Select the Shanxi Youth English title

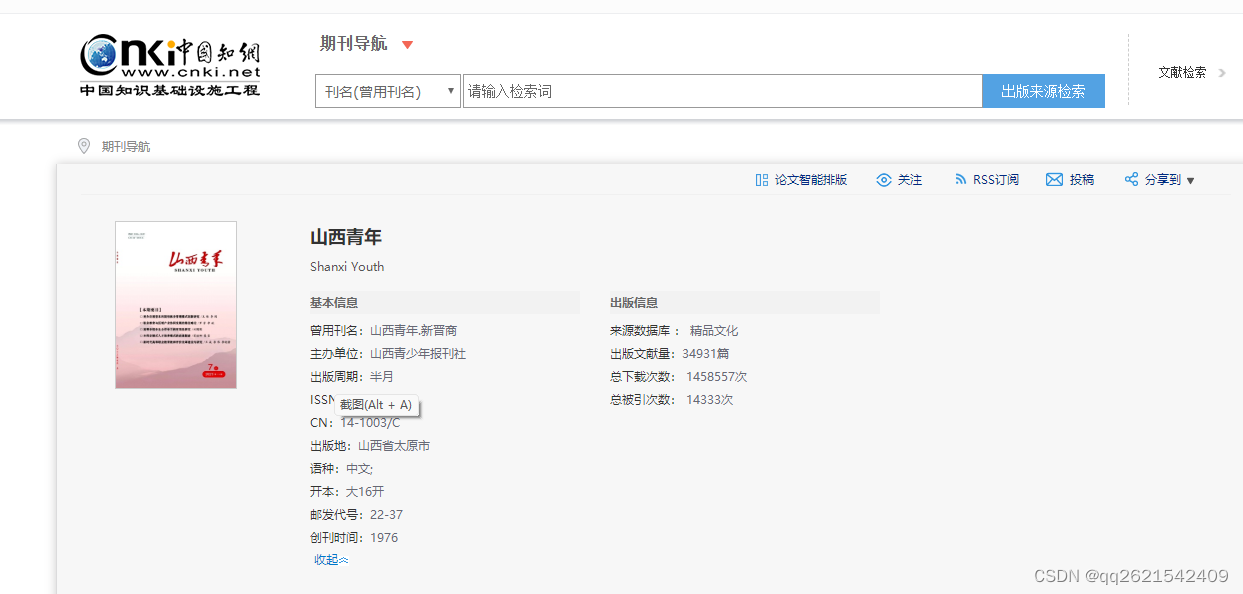pos(347,267)
